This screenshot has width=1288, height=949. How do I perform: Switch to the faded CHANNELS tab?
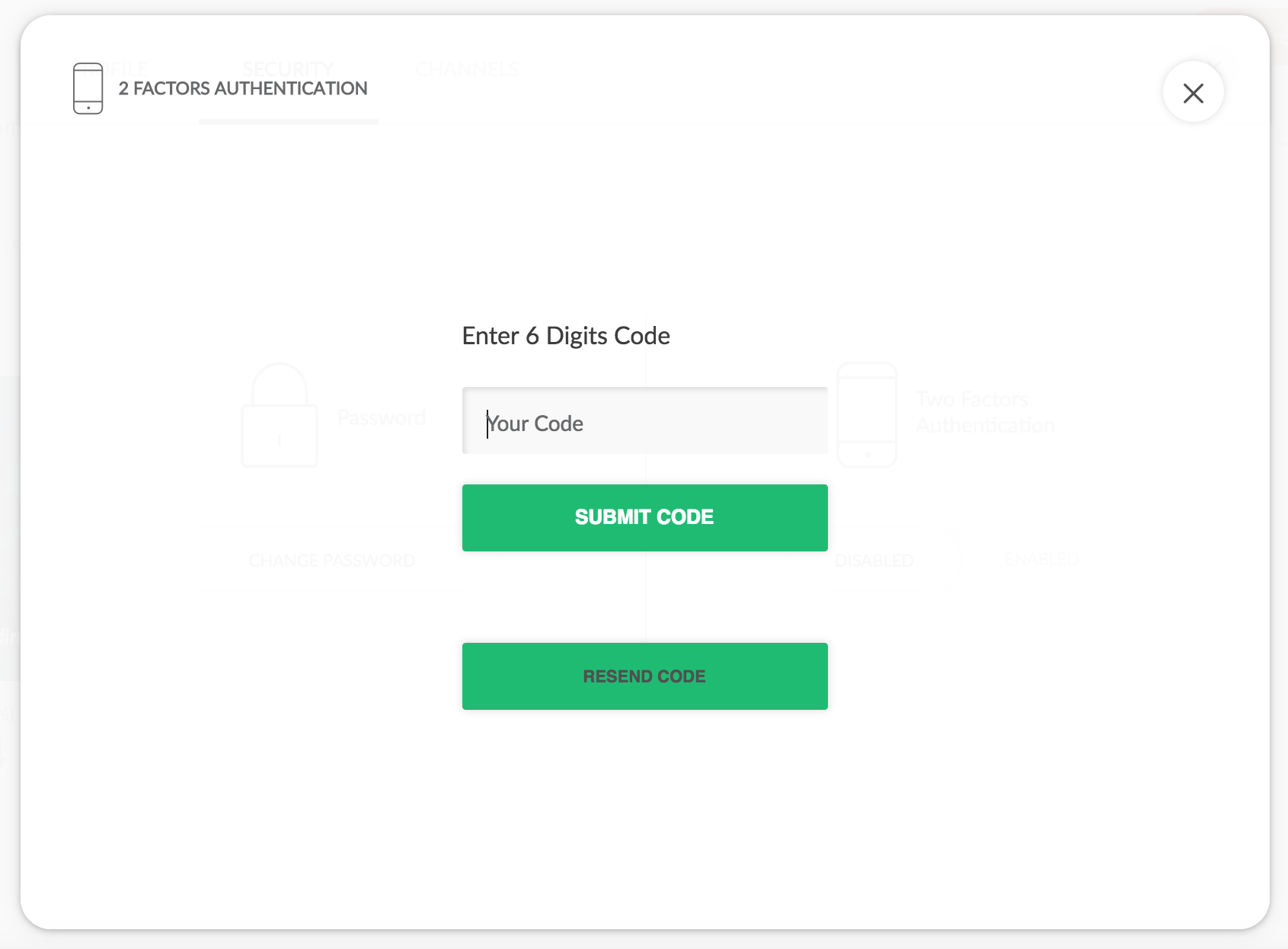(x=467, y=69)
